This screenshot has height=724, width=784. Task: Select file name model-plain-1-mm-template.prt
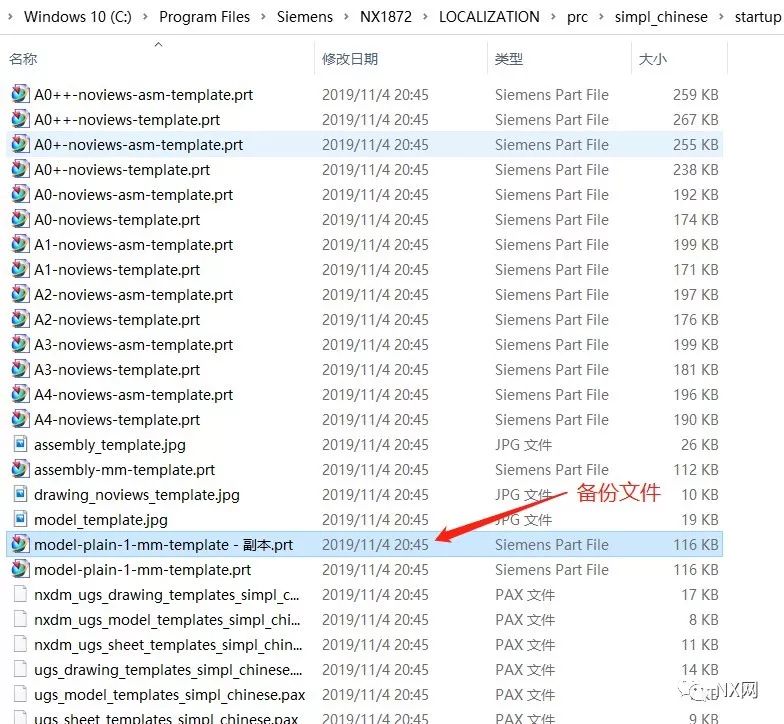pyautogui.click(x=142, y=570)
